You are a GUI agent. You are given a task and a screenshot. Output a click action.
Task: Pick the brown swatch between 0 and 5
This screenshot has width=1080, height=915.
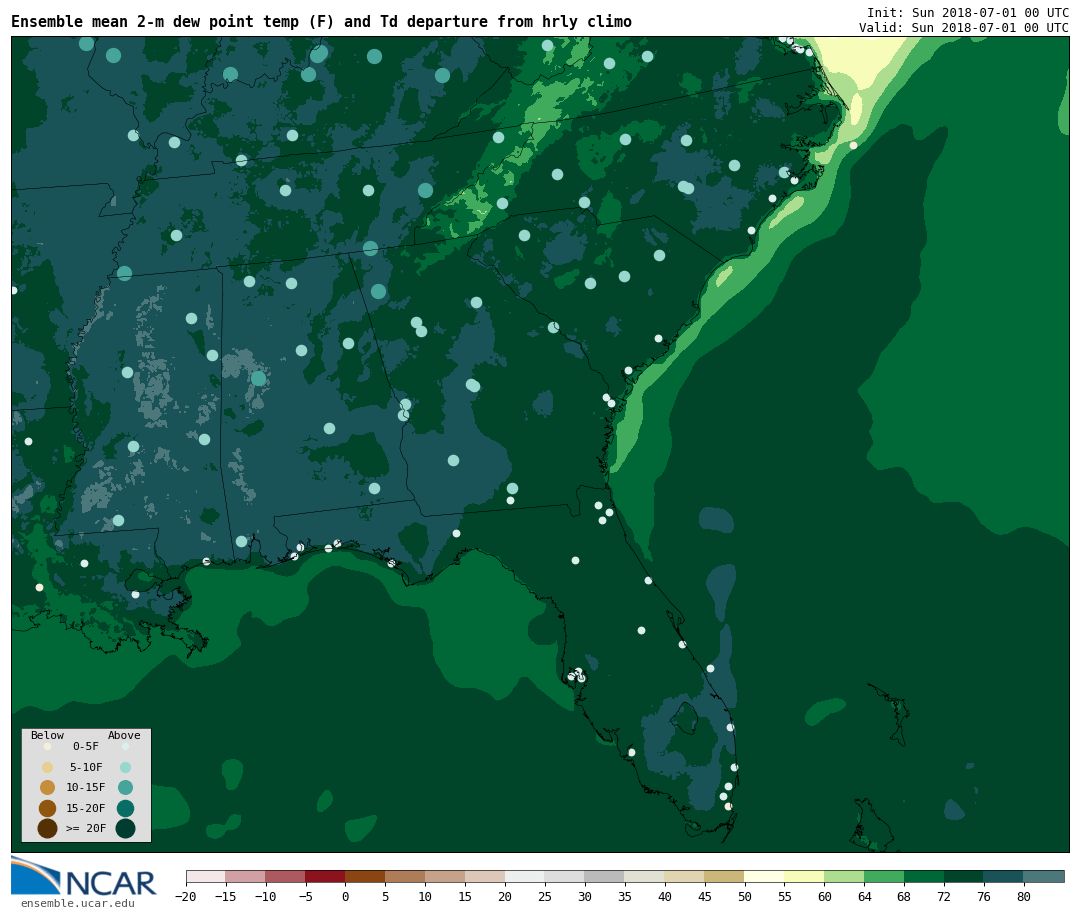point(365,876)
